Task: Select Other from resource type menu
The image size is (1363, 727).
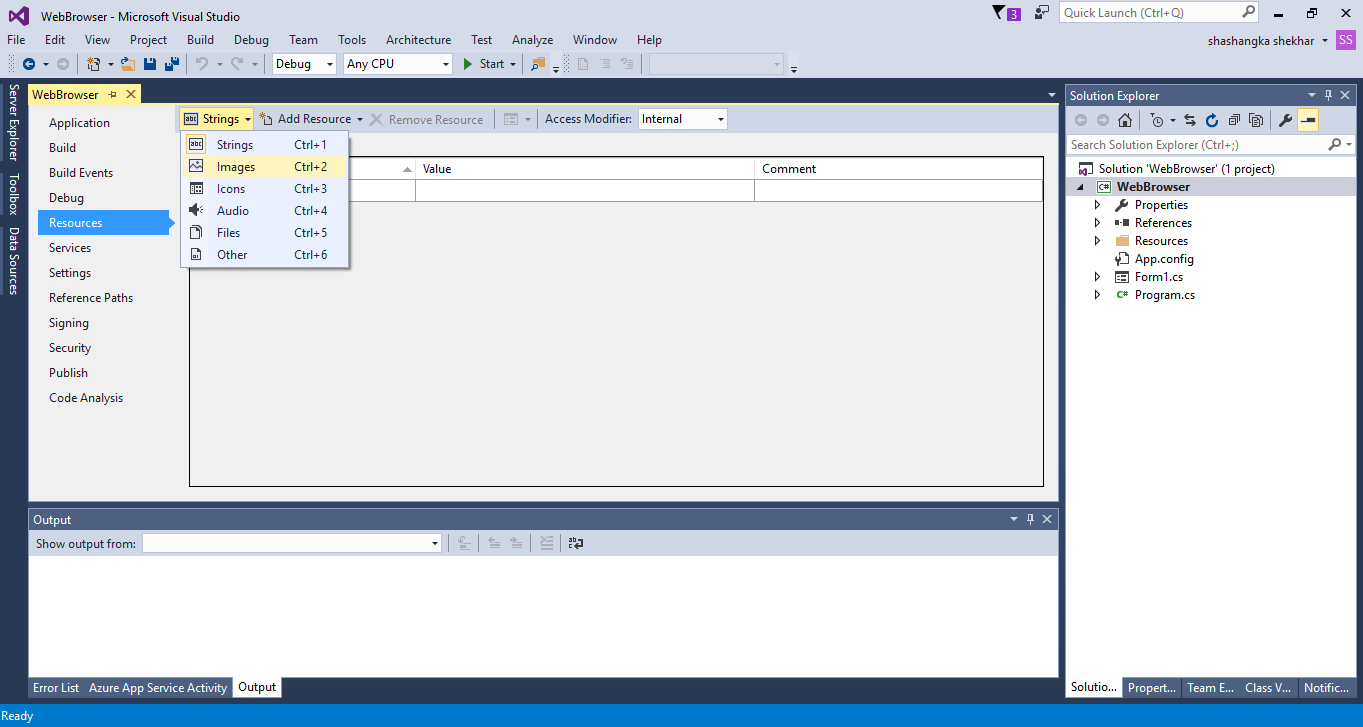Action: pyautogui.click(x=264, y=255)
